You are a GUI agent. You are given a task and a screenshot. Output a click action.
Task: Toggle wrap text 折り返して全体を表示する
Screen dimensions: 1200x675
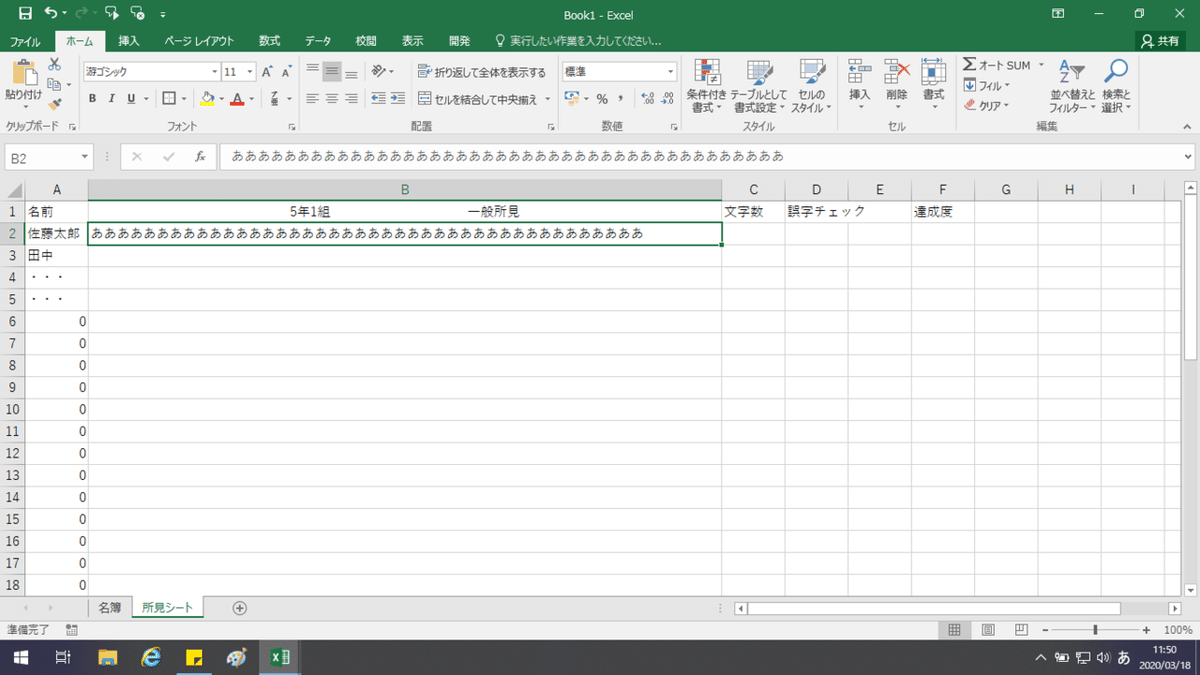[482, 72]
